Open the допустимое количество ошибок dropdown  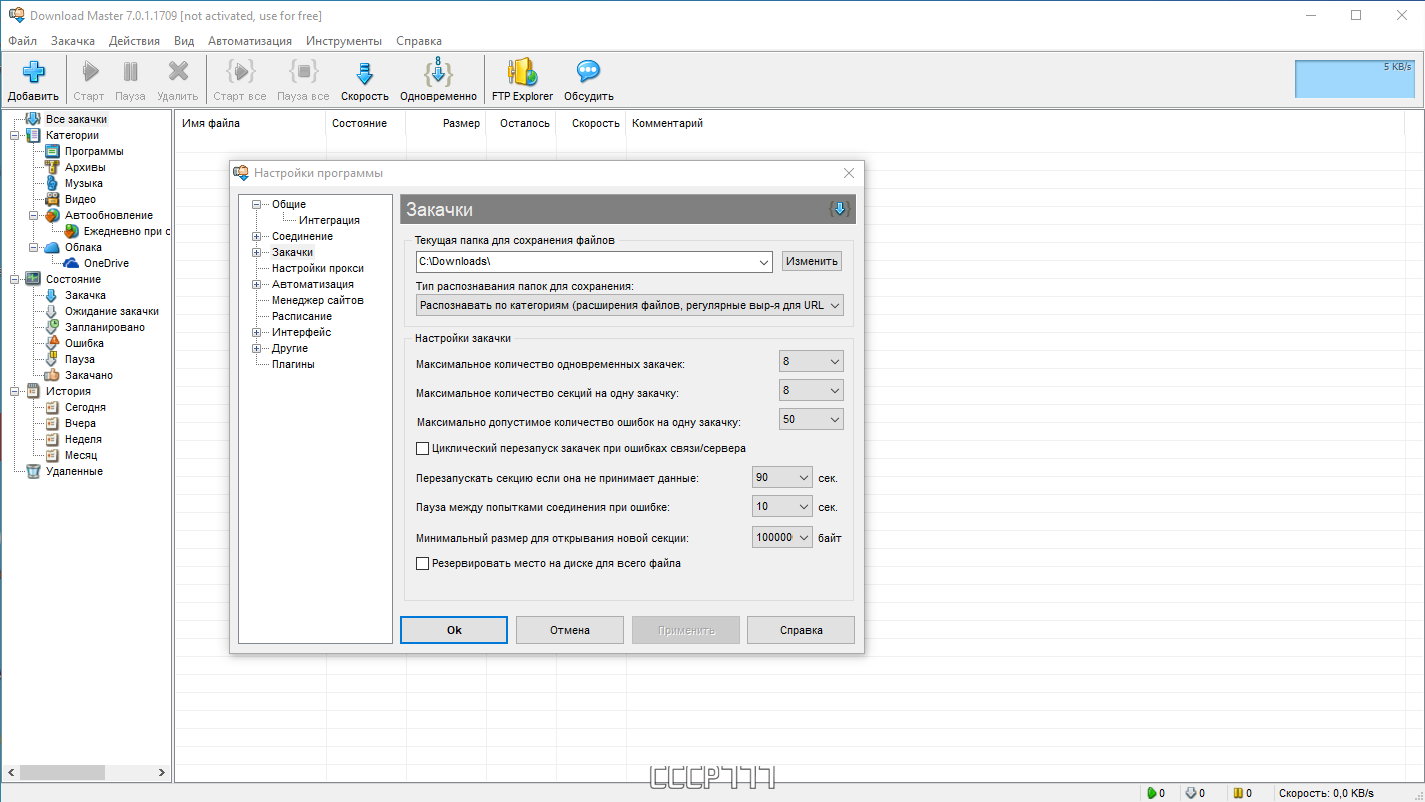811,419
